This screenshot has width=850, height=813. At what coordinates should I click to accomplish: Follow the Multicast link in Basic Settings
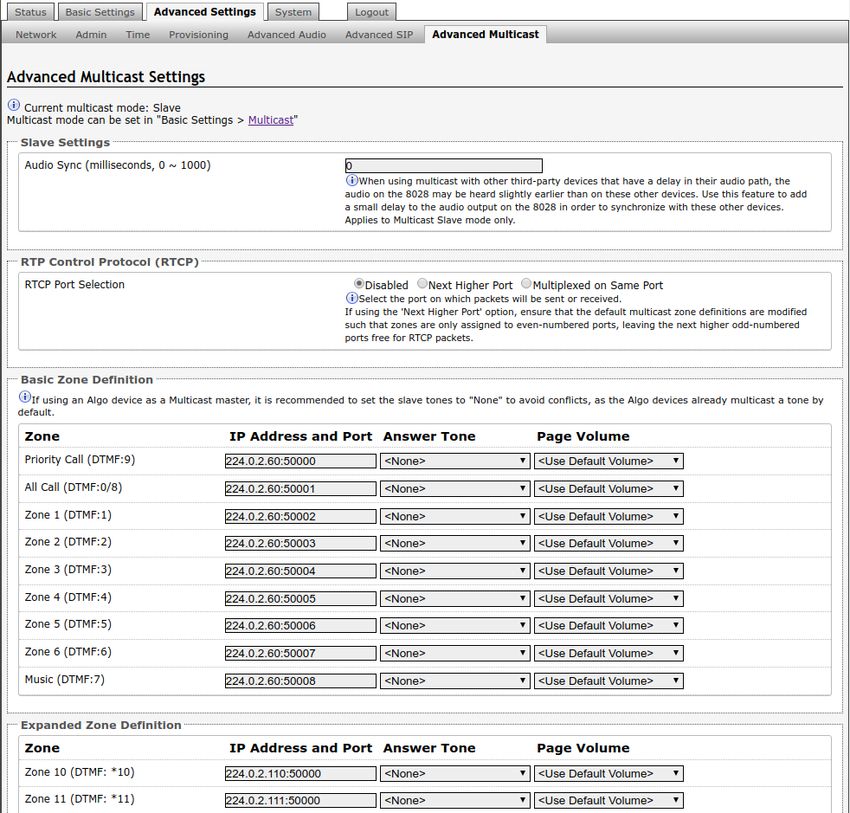tap(271, 120)
